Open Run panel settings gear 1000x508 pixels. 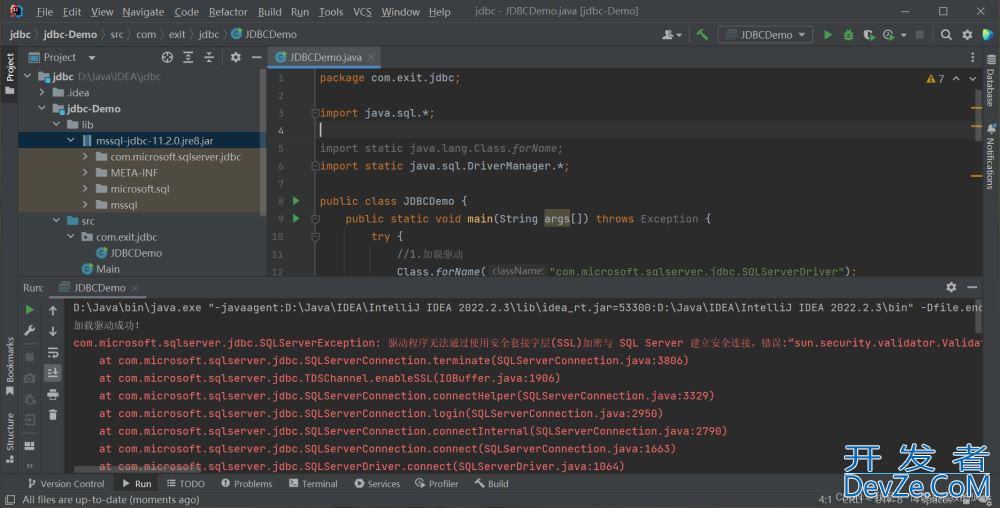click(951, 287)
